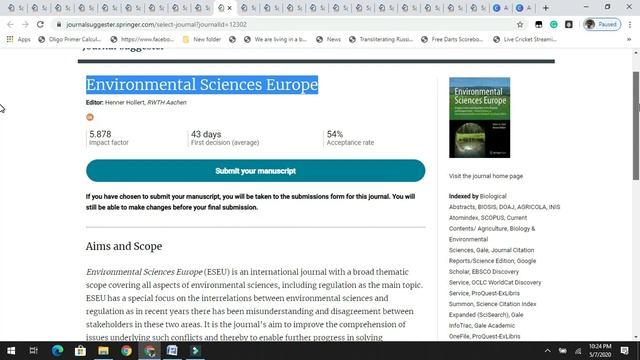640x360 pixels.
Task: Open Oligo Primer Calcul... bookmark
Action: click(70, 39)
